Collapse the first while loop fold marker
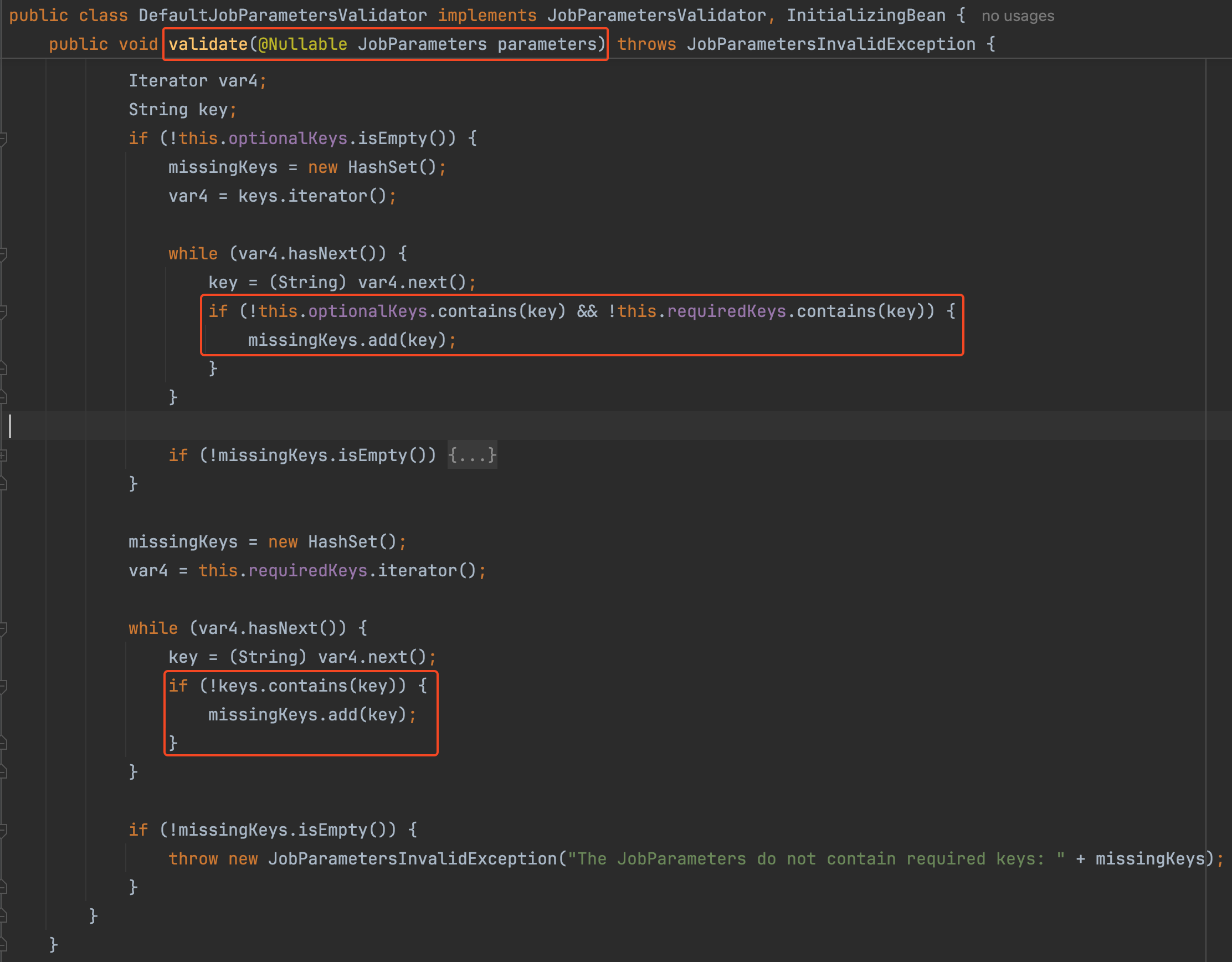 pyautogui.click(x=3, y=254)
